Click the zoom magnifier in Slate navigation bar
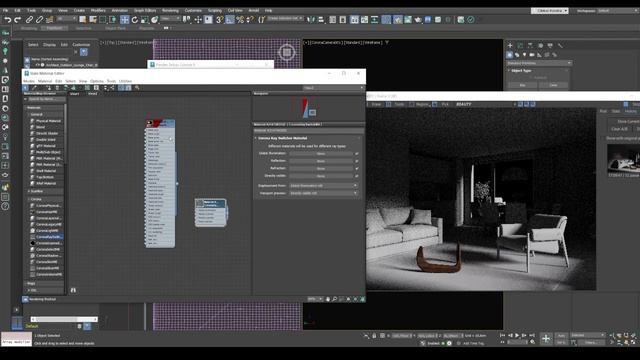Viewport: 640px width, 360px height. 334,299
